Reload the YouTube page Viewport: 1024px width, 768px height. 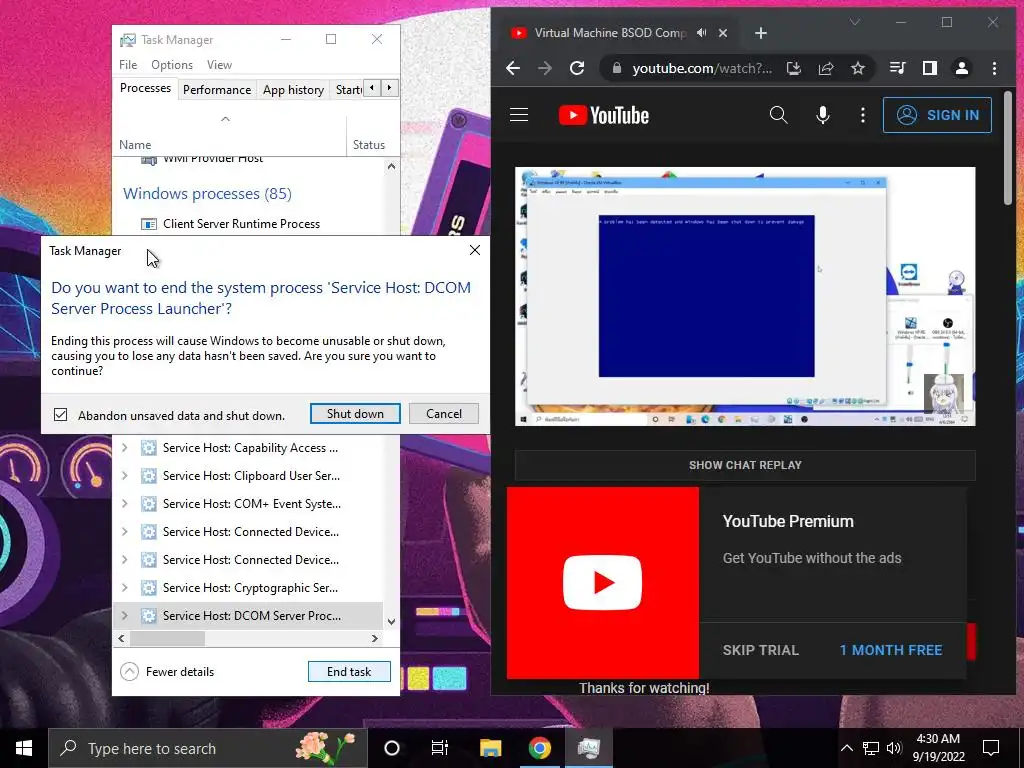pyautogui.click(x=577, y=69)
